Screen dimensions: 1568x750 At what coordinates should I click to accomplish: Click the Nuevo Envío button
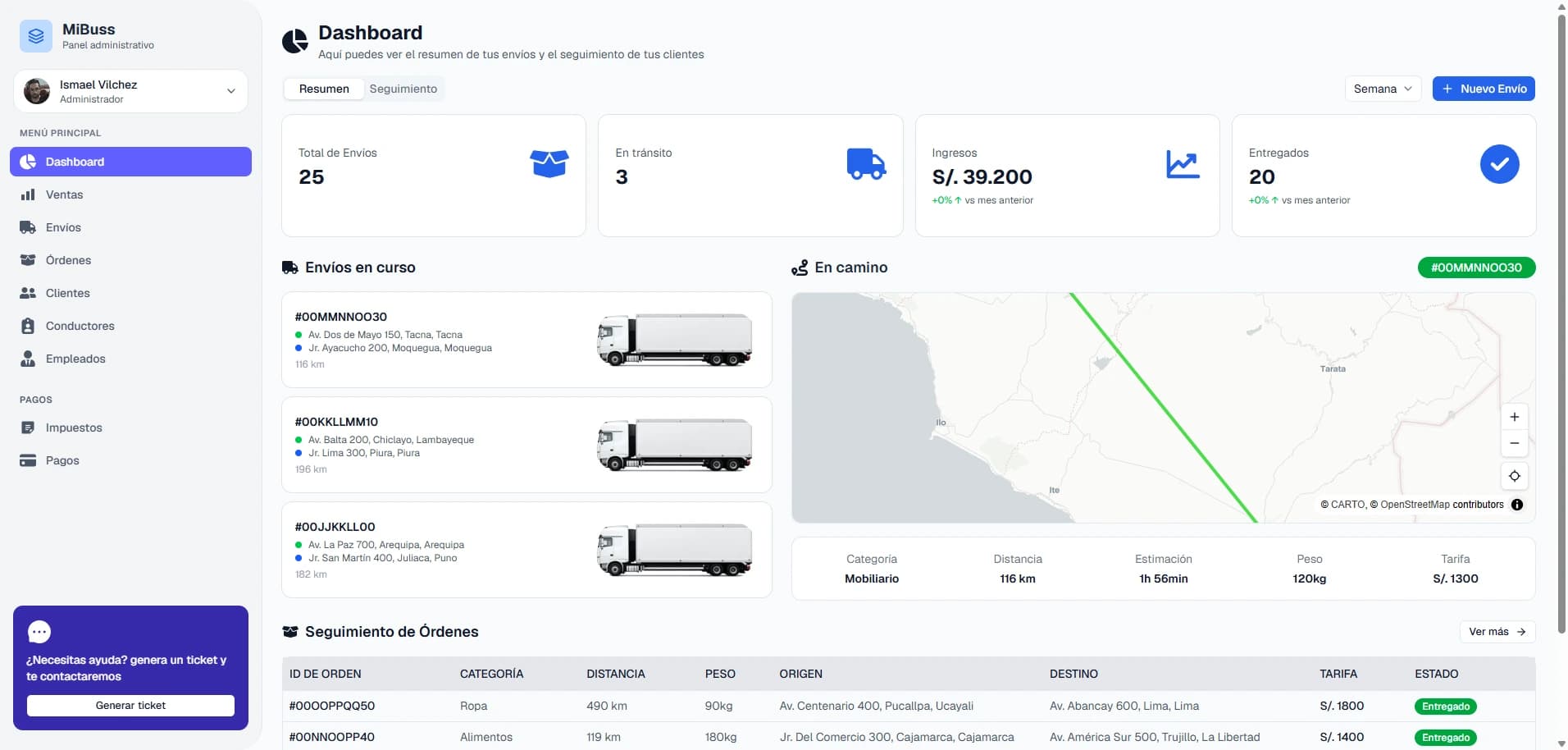click(1484, 89)
